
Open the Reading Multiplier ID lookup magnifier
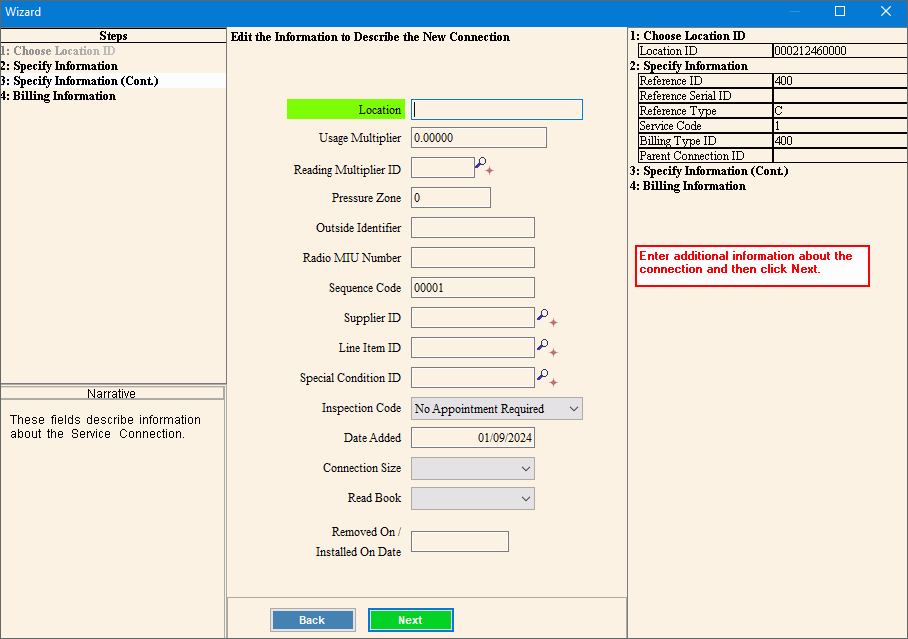point(482,165)
